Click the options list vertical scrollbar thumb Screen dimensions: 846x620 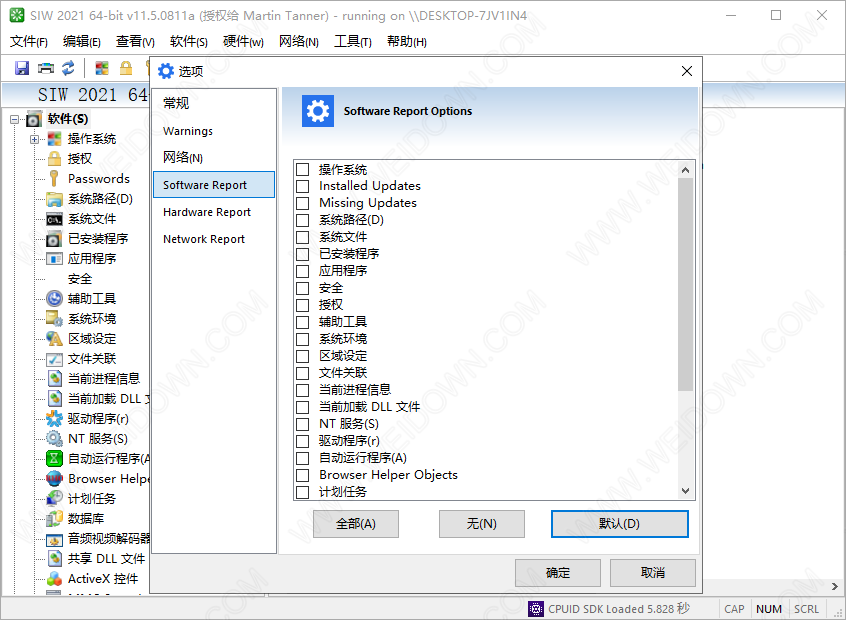tap(685, 284)
